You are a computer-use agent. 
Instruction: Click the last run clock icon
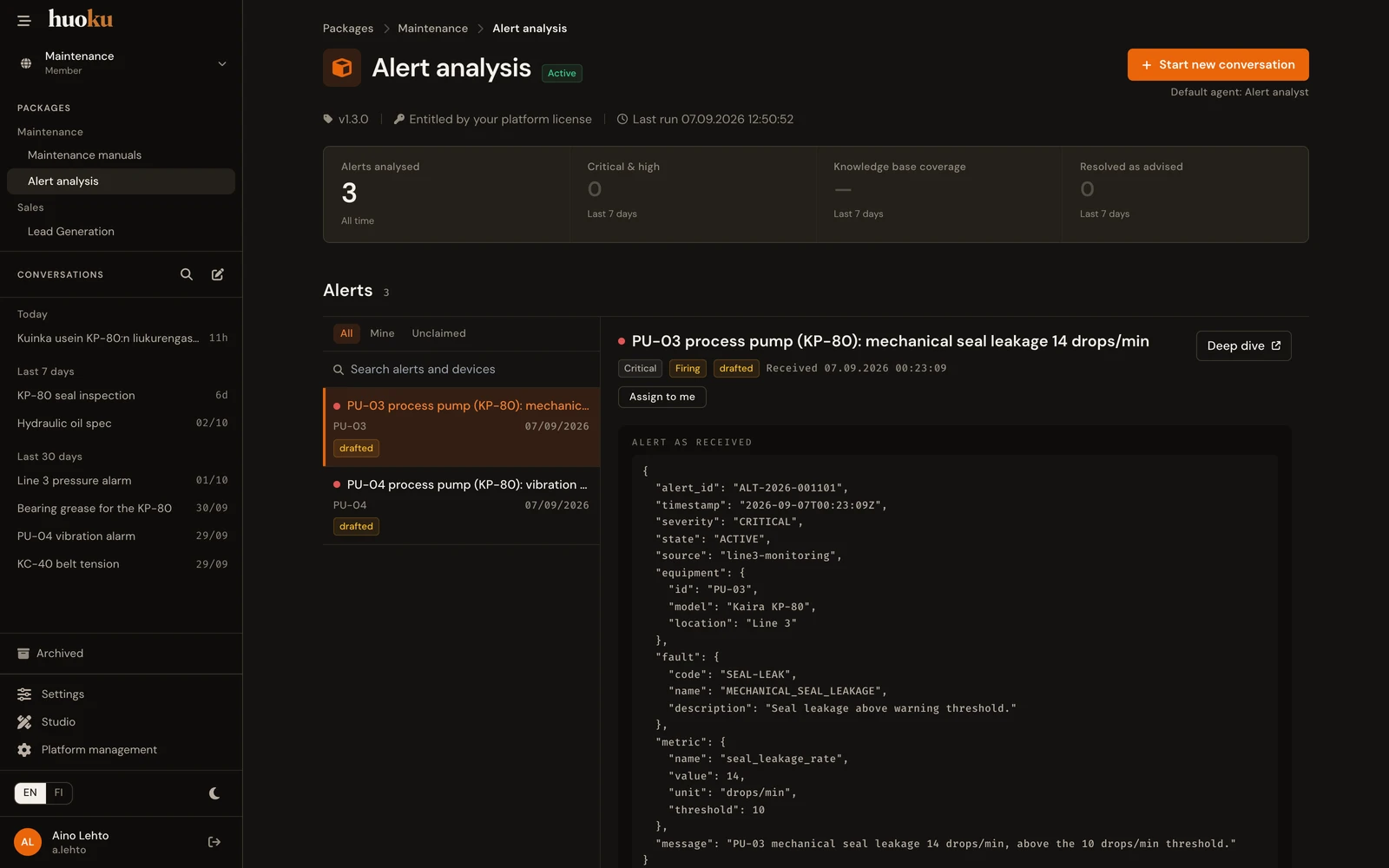point(622,119)
